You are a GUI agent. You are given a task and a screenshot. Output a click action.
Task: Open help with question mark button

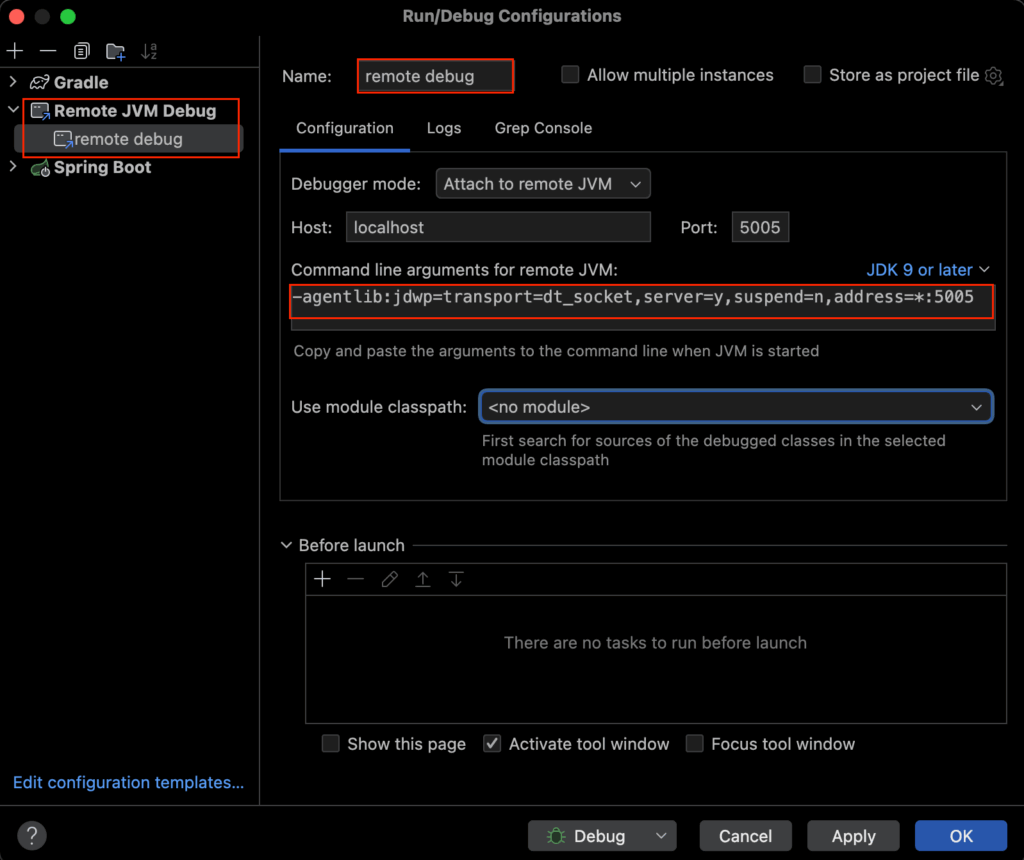coord(32,835)
